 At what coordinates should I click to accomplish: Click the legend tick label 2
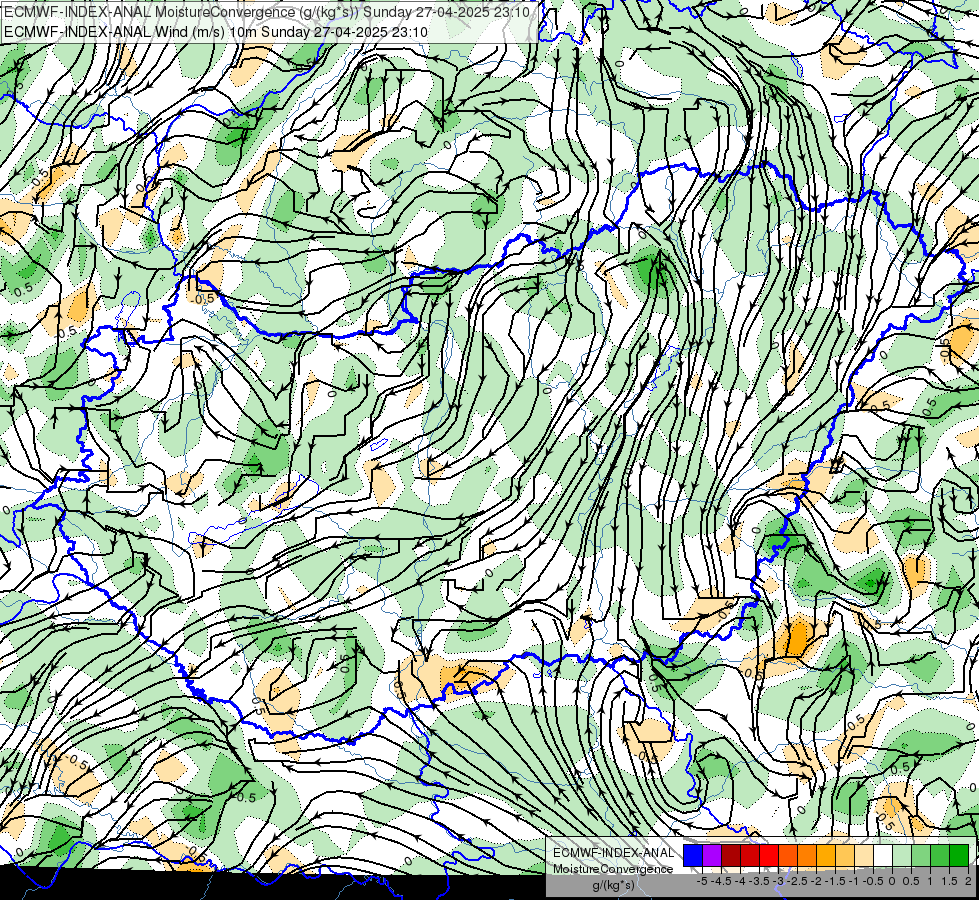pyautogui.click(x=968, y=881)
